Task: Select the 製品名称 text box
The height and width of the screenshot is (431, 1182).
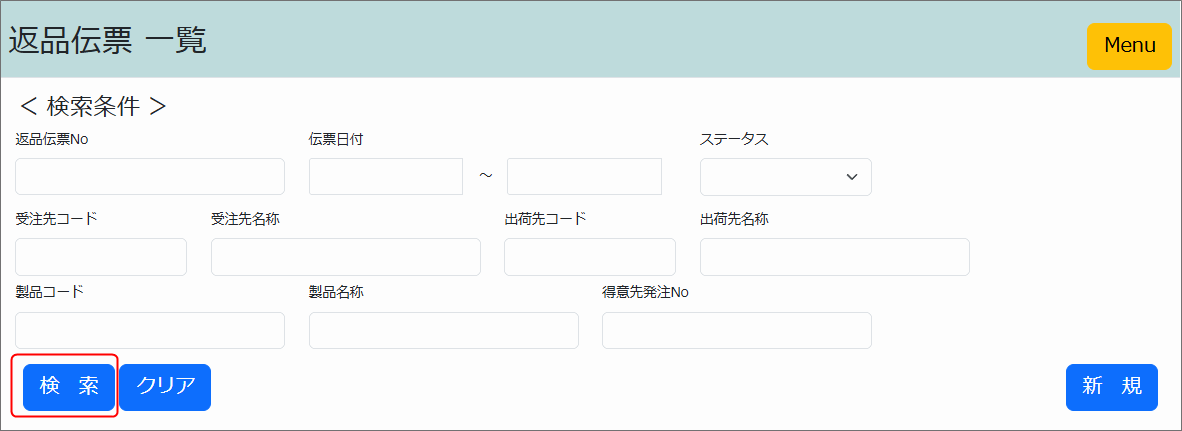Action: tap(443, 331)
